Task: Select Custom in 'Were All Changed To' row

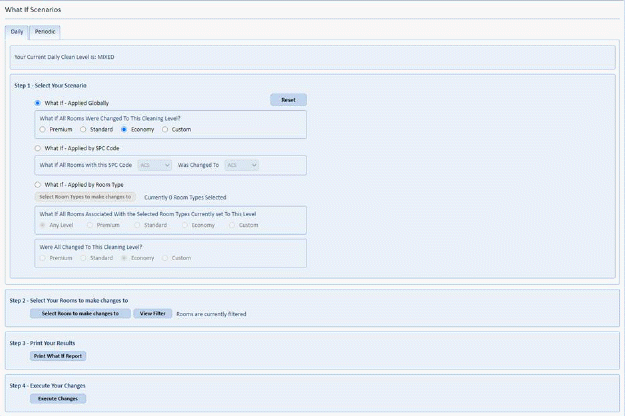Action: pyautogui.click(x=165, y=258)
